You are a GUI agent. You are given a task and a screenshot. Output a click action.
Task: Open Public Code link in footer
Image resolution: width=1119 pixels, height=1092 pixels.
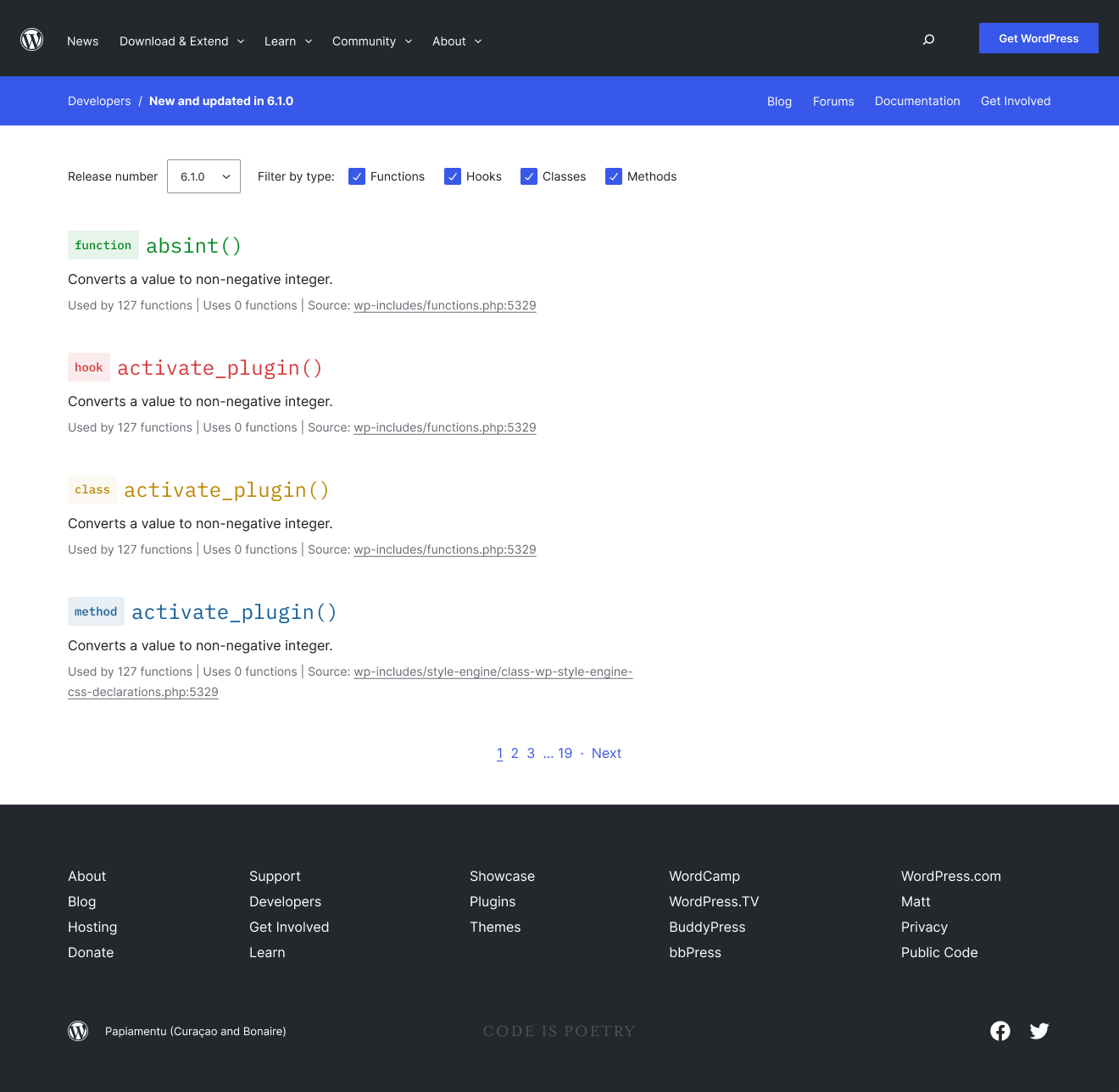point(939,952)
